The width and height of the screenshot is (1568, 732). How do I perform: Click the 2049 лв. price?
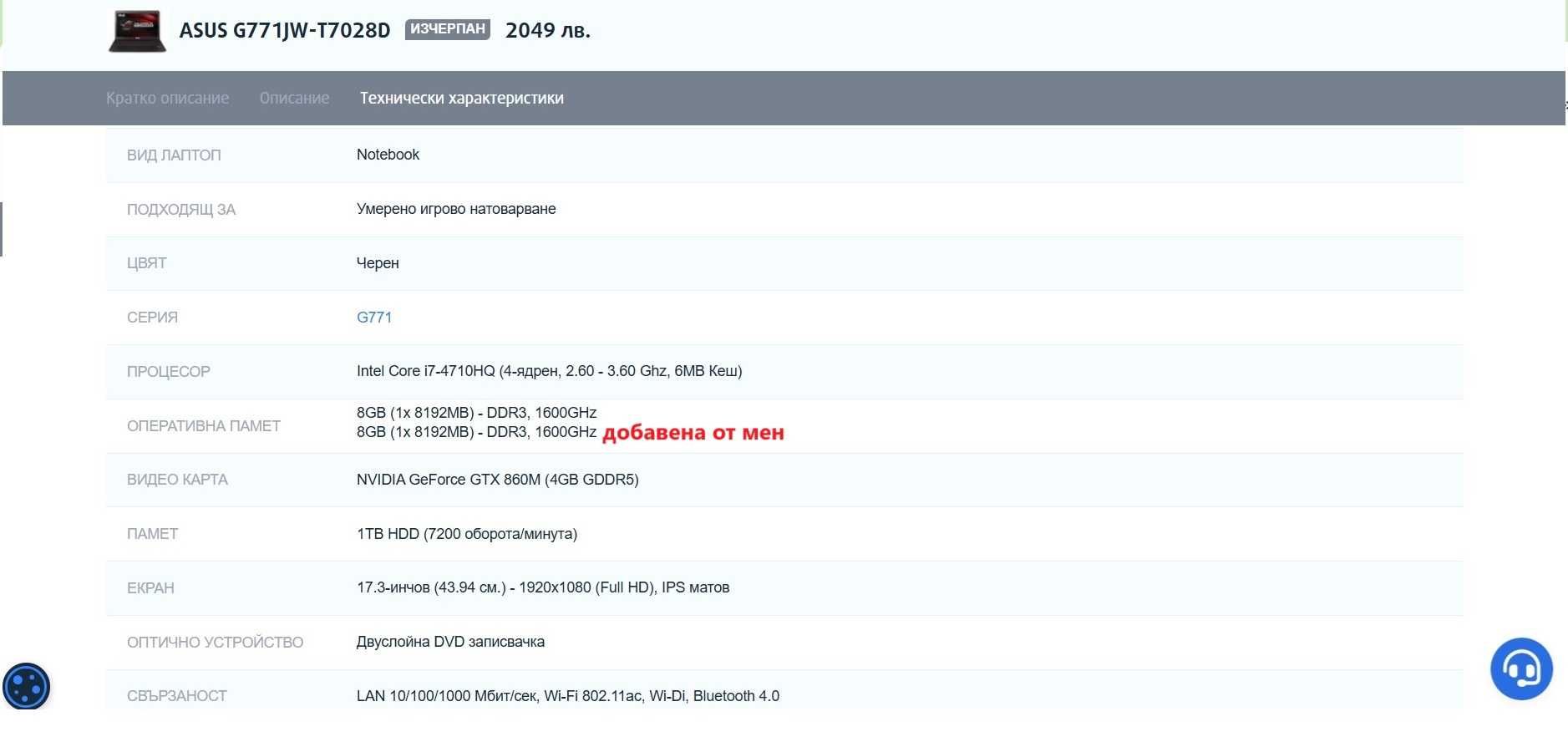548,30
